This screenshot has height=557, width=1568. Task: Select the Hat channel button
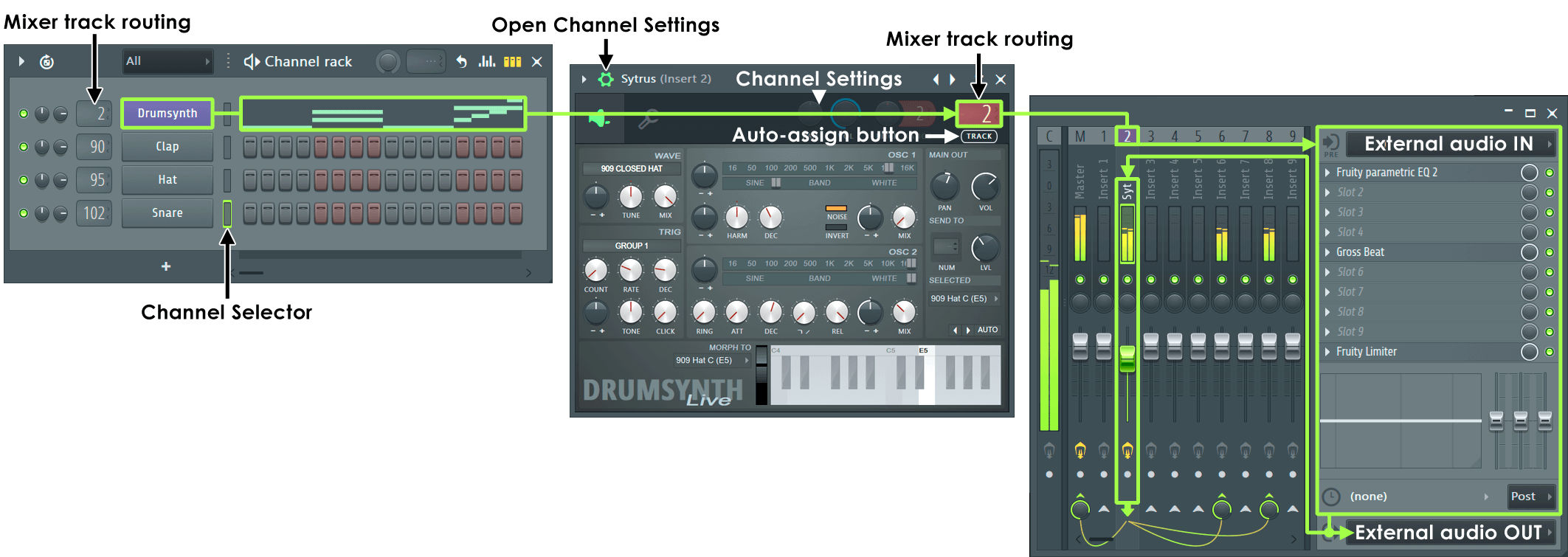tap(167, 180)
